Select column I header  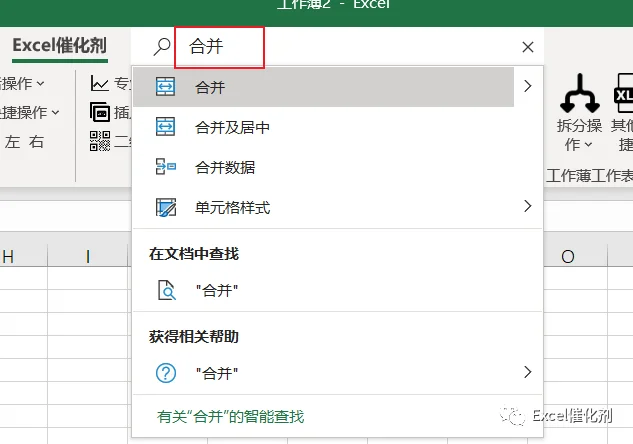click(88, 256)
